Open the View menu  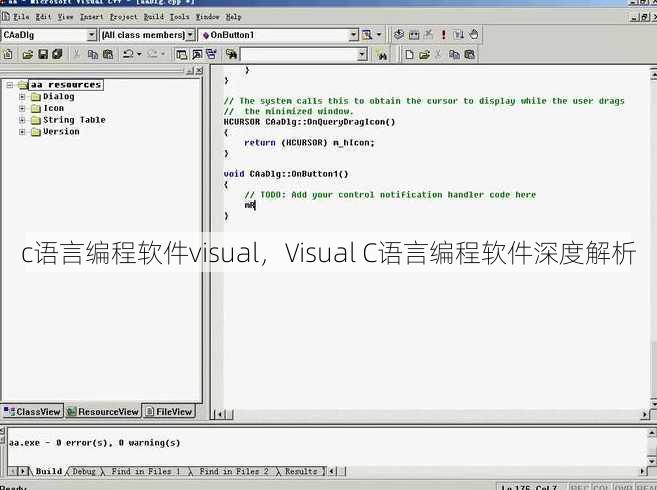pos(65,17)
